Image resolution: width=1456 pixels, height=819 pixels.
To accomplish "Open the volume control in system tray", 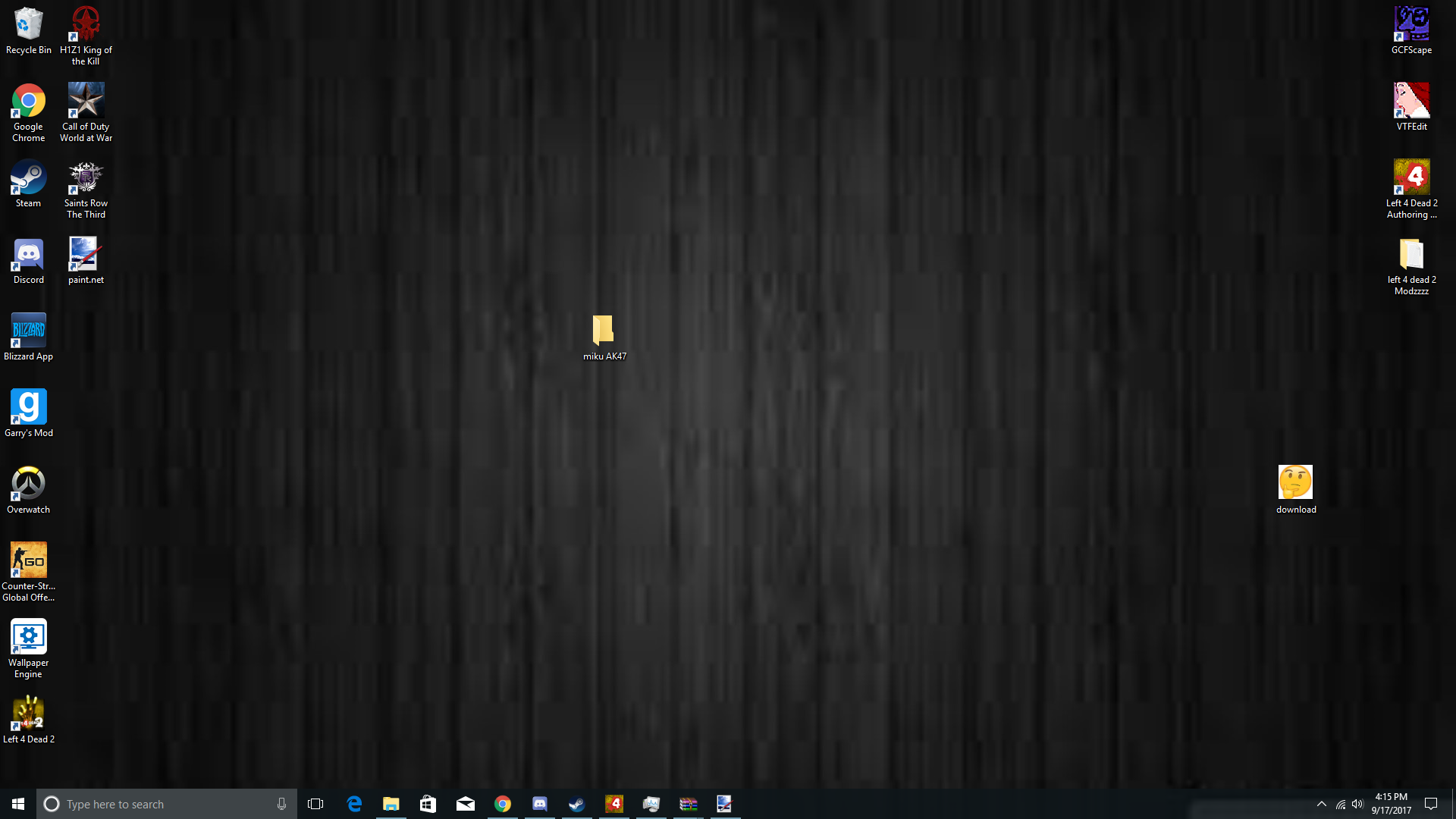I will click(x=1357, y=804).
